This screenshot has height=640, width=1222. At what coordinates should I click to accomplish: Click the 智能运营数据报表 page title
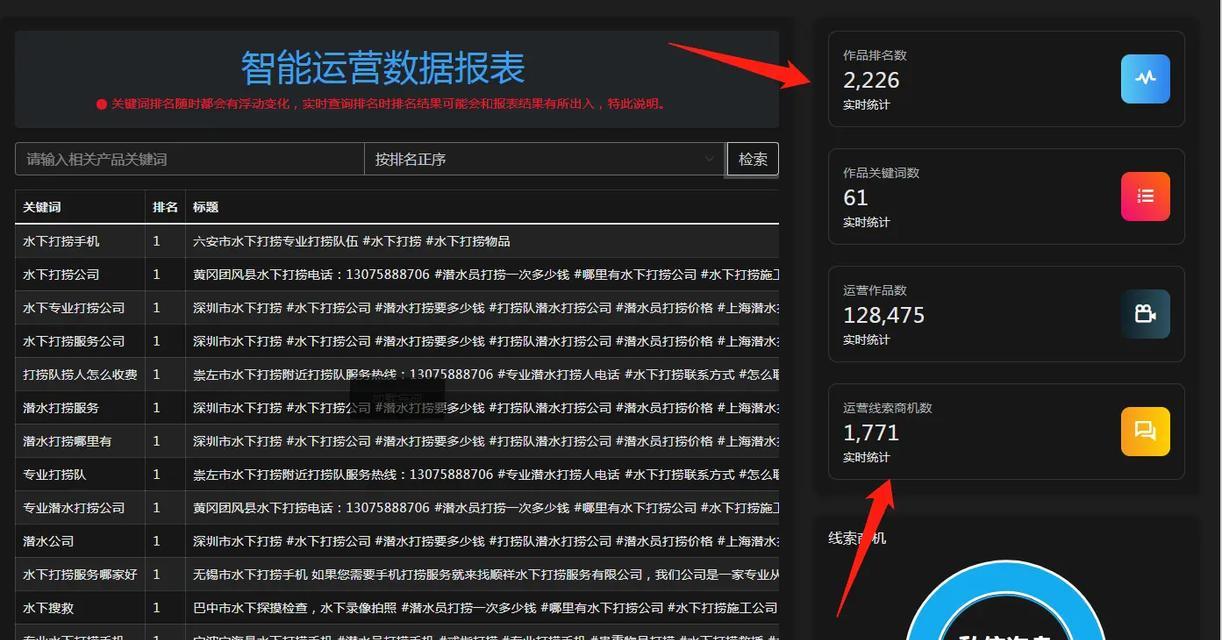383,68
